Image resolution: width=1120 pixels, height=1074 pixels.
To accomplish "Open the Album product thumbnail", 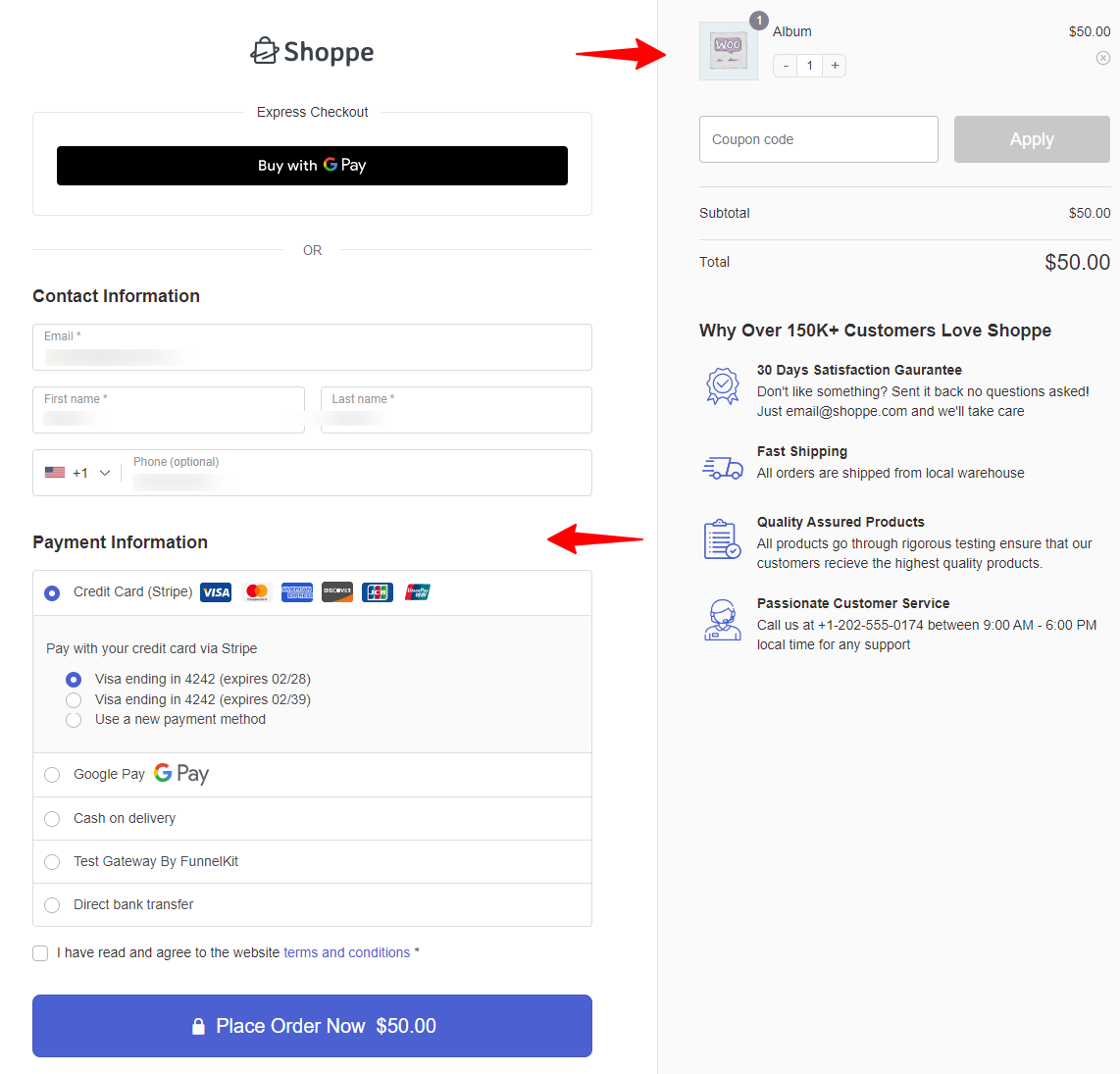I will [x=729, y=51].
